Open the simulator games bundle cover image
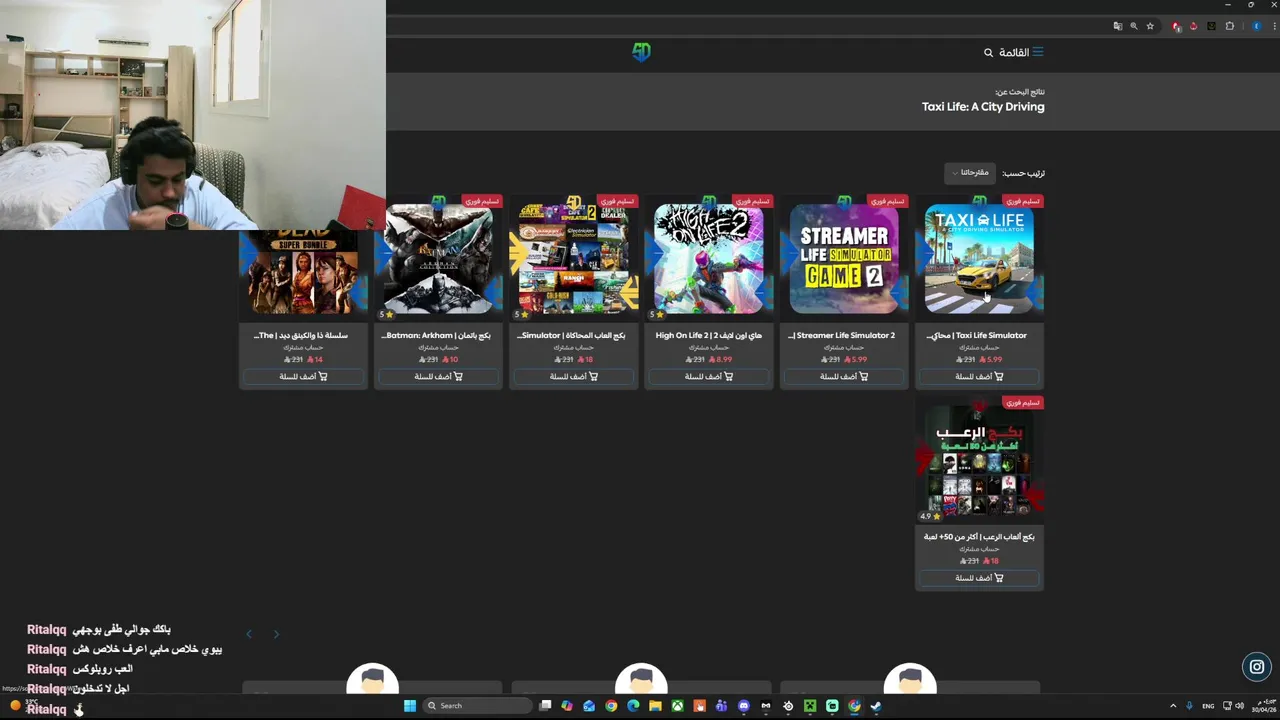1280x720 pixels. click(574, 259)
